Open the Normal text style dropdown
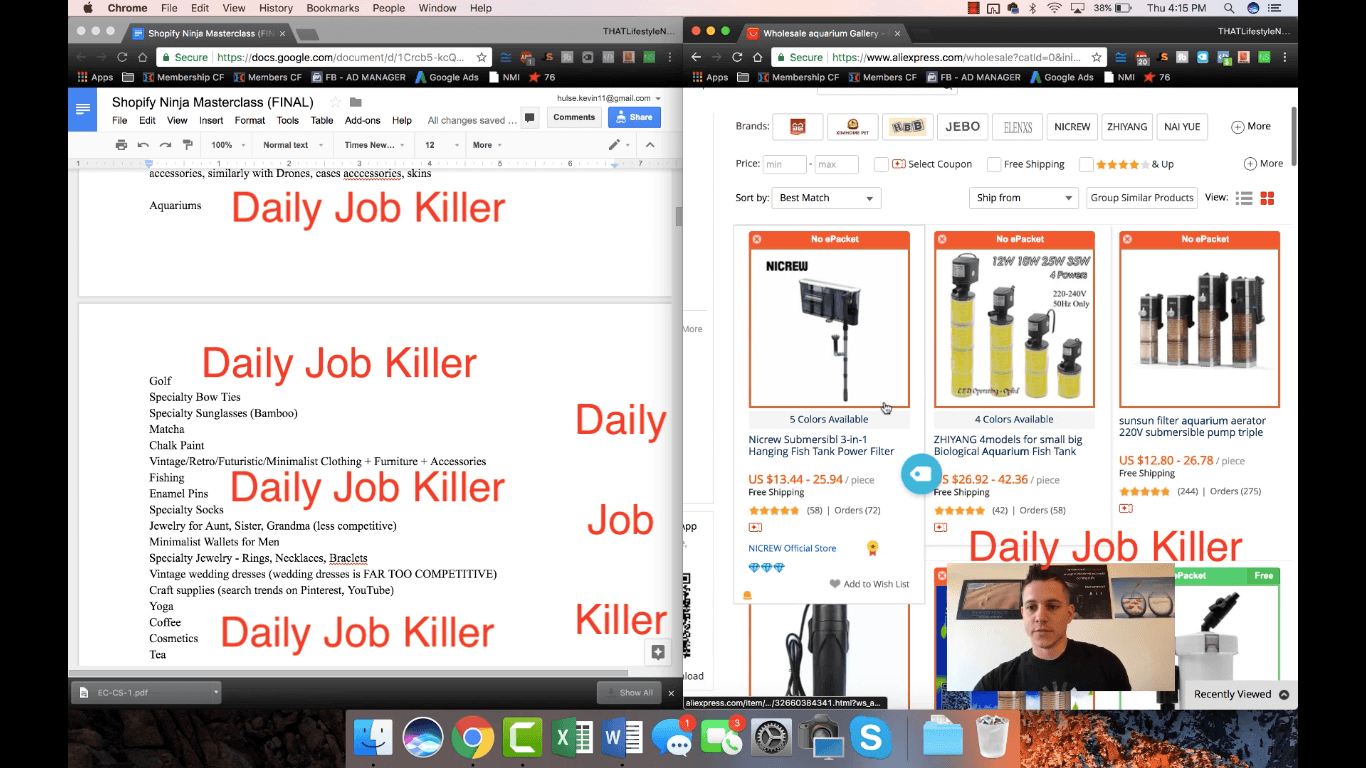The width and height of the screenshot is (1366, 768). [291, 145]
